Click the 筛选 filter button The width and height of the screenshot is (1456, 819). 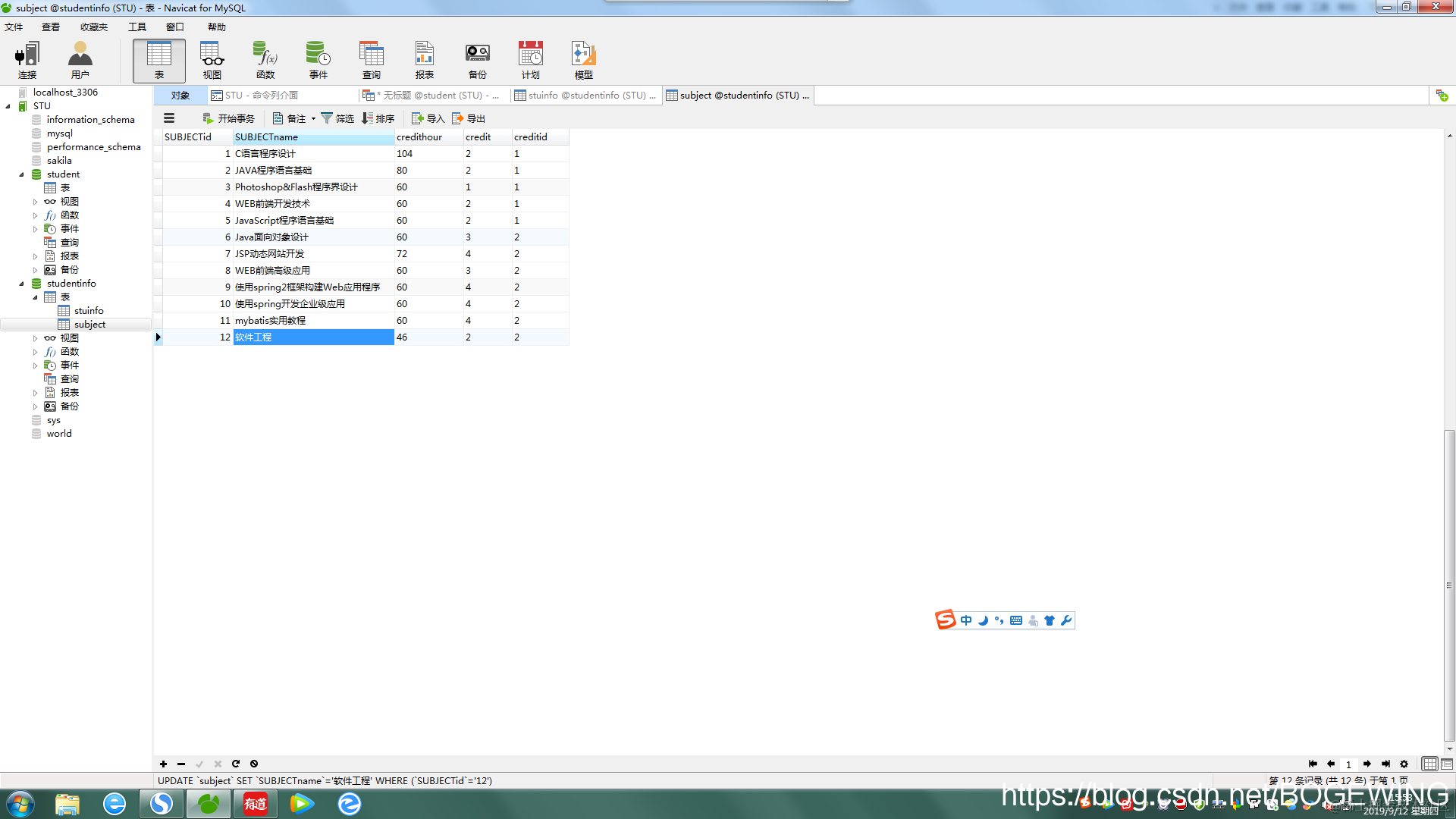tap(337, 119)
